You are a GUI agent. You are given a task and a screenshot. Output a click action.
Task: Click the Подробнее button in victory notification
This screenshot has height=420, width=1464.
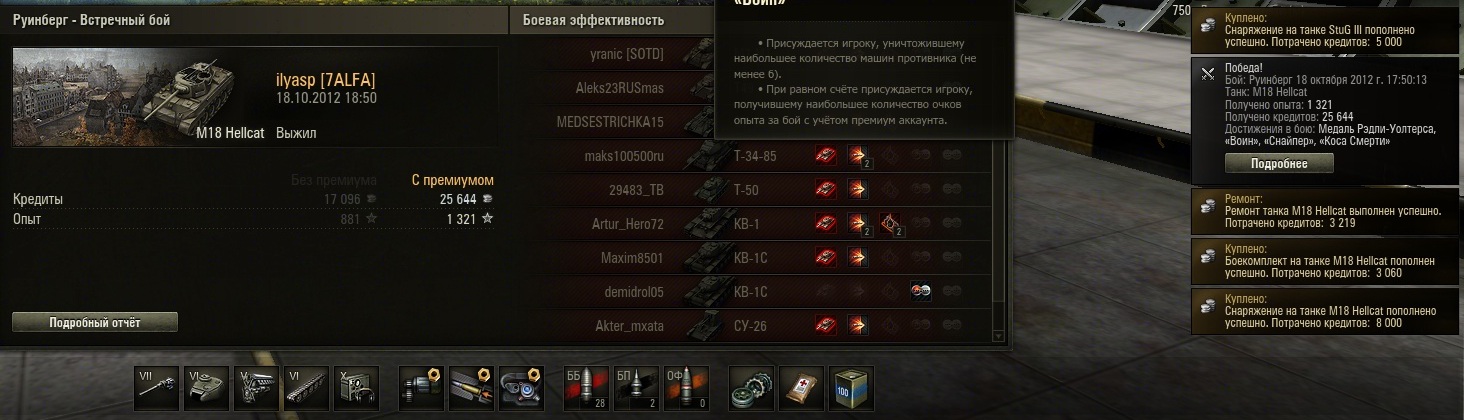click(1279, 163)
